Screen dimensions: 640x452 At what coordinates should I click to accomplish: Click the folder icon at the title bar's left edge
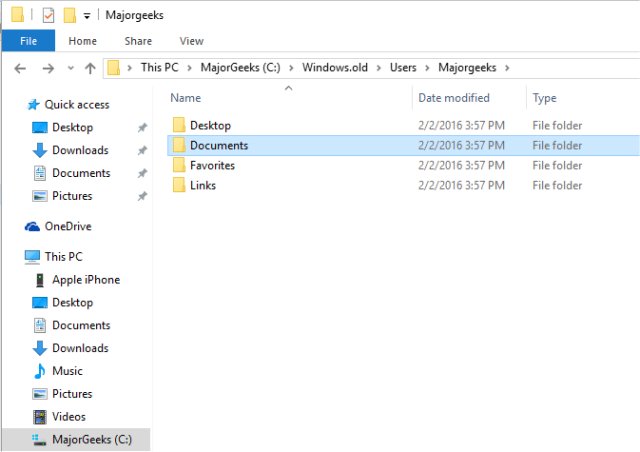coord(17,14)
